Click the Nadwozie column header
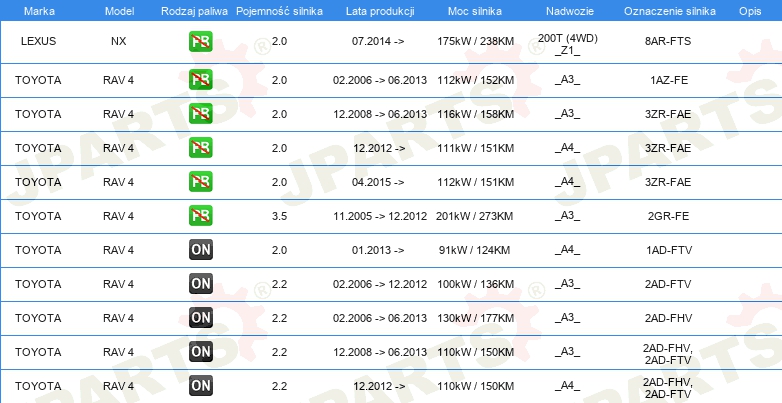The width and height of the screenshot is (782, 403). tap(570, 11)
